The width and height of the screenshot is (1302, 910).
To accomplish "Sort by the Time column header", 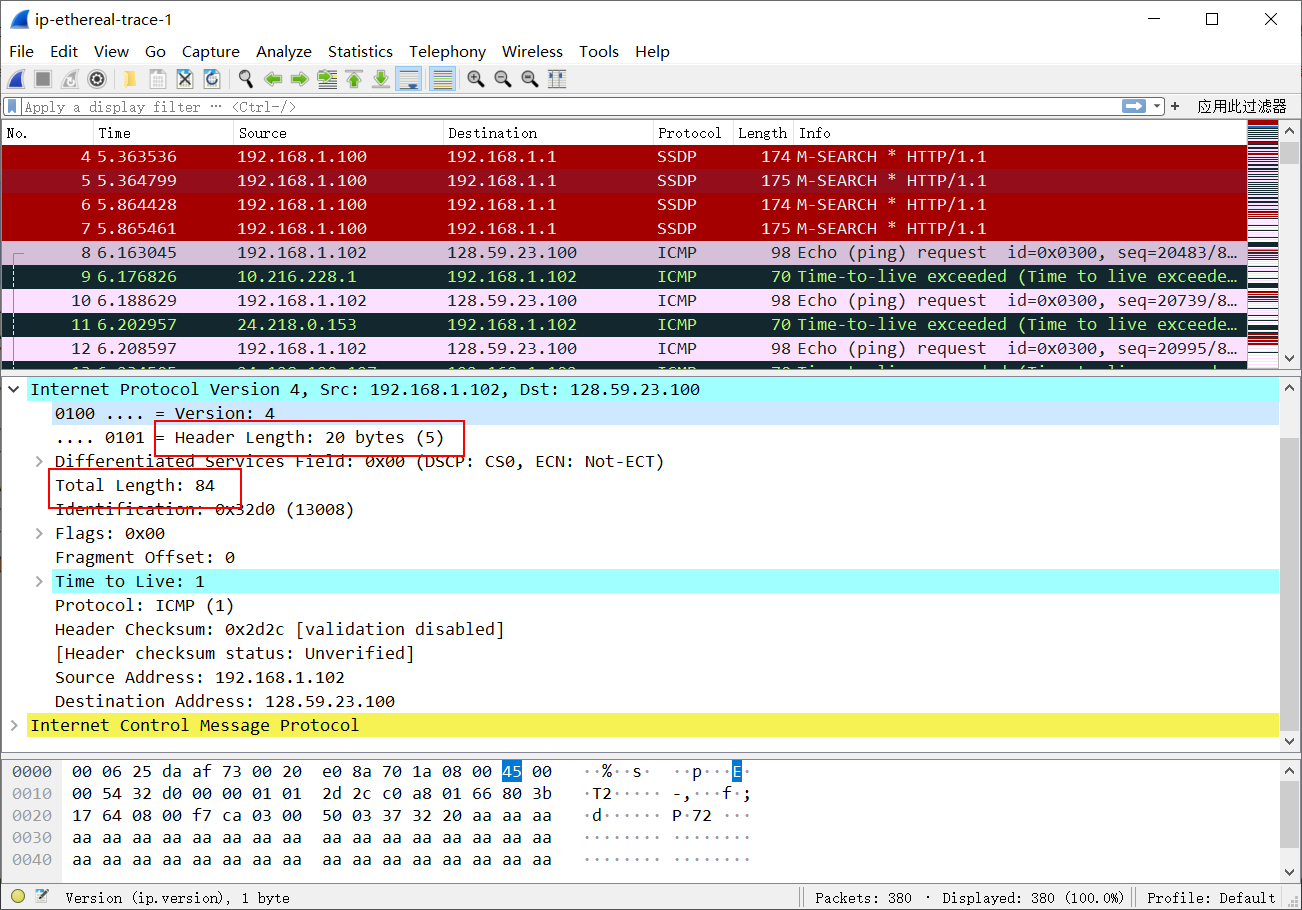I will click(x=164, y=133).
